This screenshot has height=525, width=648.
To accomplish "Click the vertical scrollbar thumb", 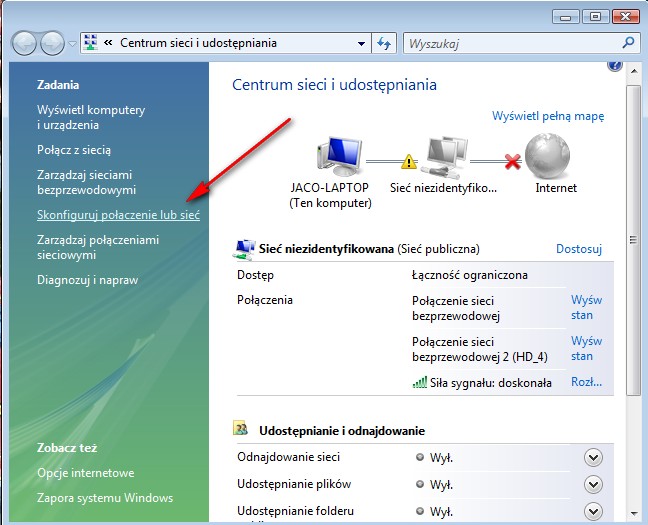I will click(632, 240).
